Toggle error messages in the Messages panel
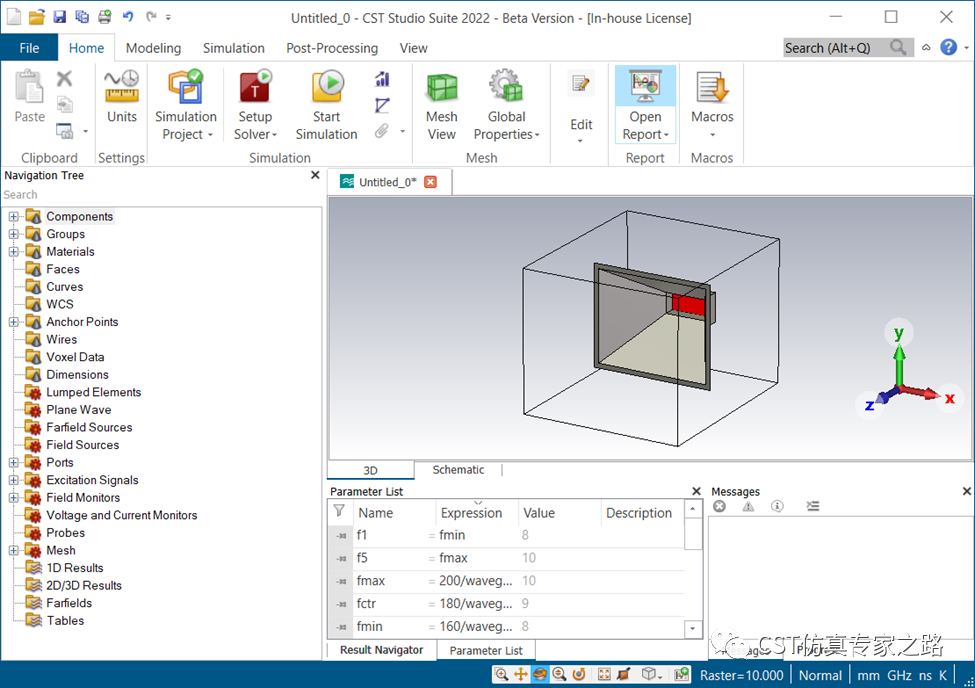This screenshot has height=688, width=975. pos(719,506)
